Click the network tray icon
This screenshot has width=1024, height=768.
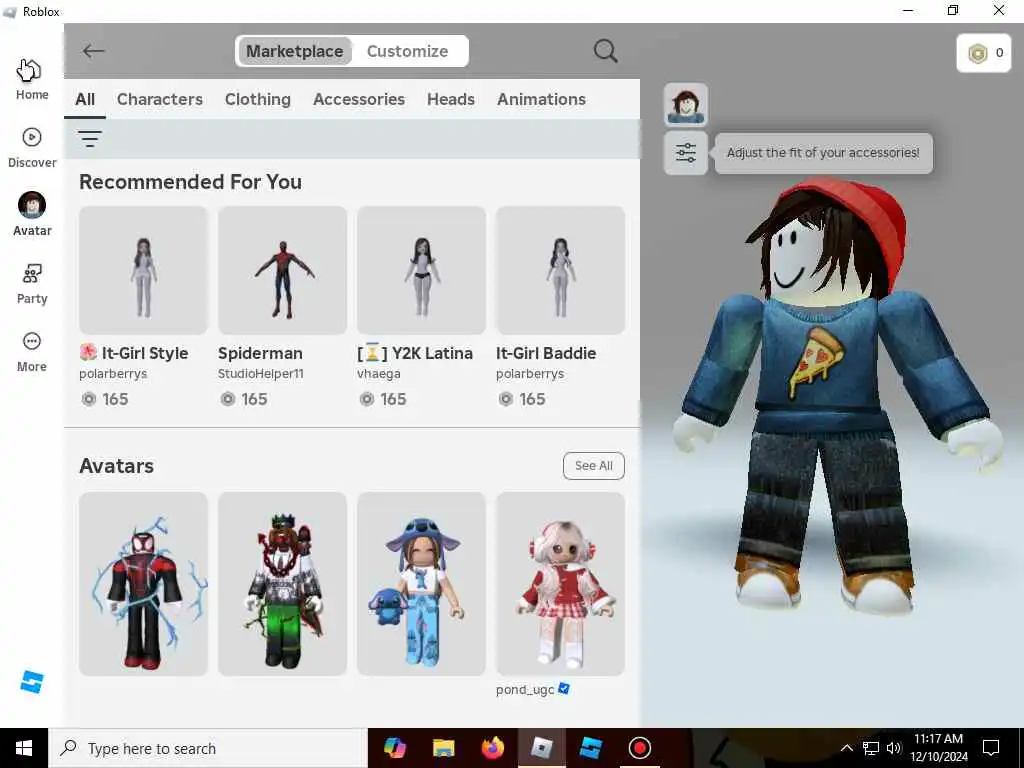pyautogui.click(x=871, y=748)
